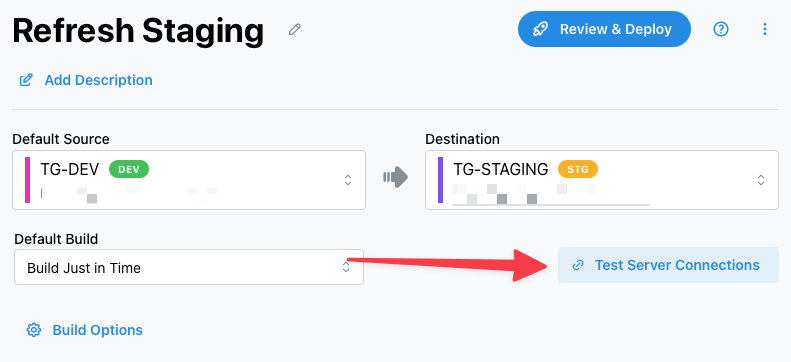The image size is (791, 362).
Task: Click the Test Server Connections button
Action: tap(668, 265)
